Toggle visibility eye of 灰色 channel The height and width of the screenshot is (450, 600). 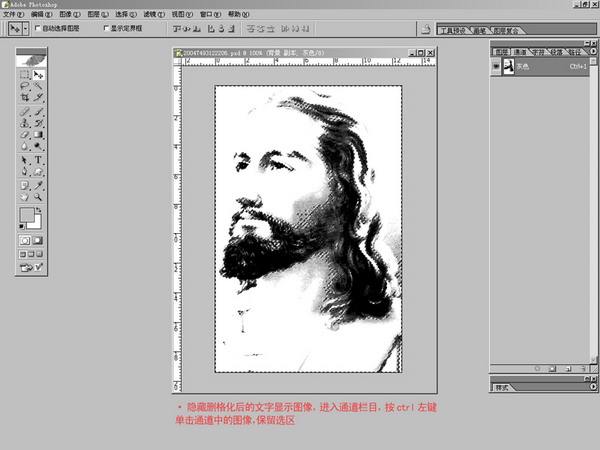click(x=496, y=66)
